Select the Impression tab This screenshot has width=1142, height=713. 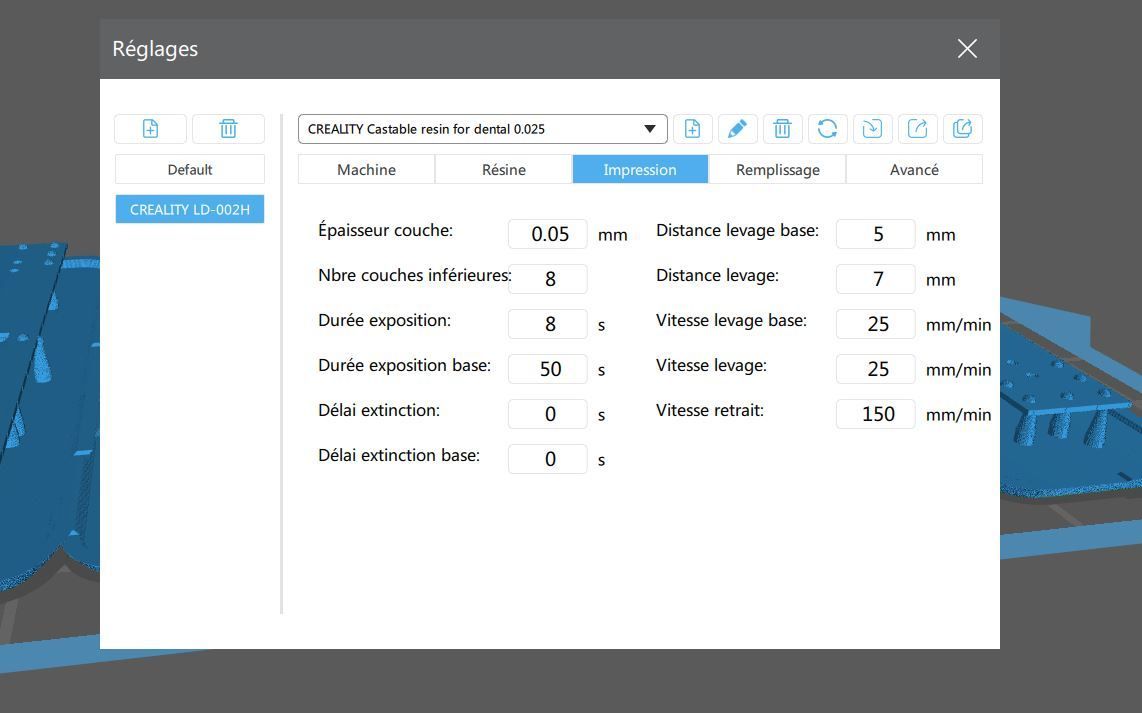coord(640,169)
